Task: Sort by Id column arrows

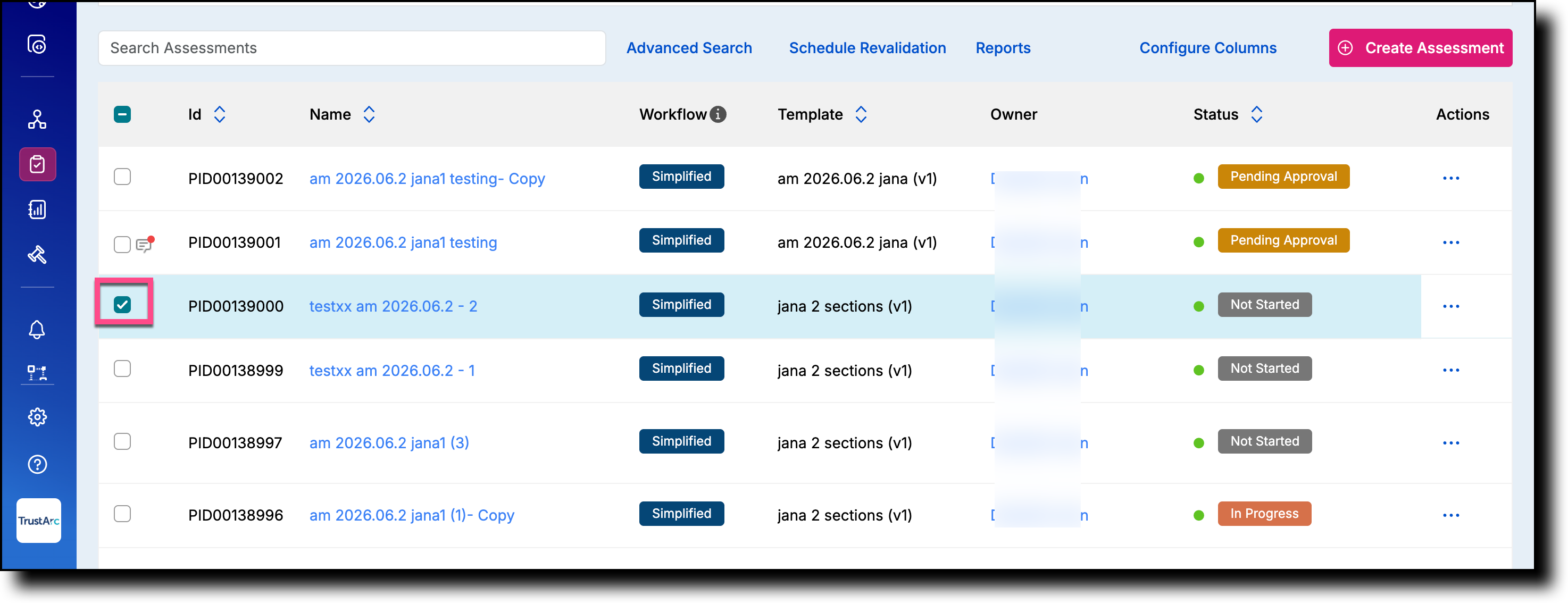Action: 220,114
